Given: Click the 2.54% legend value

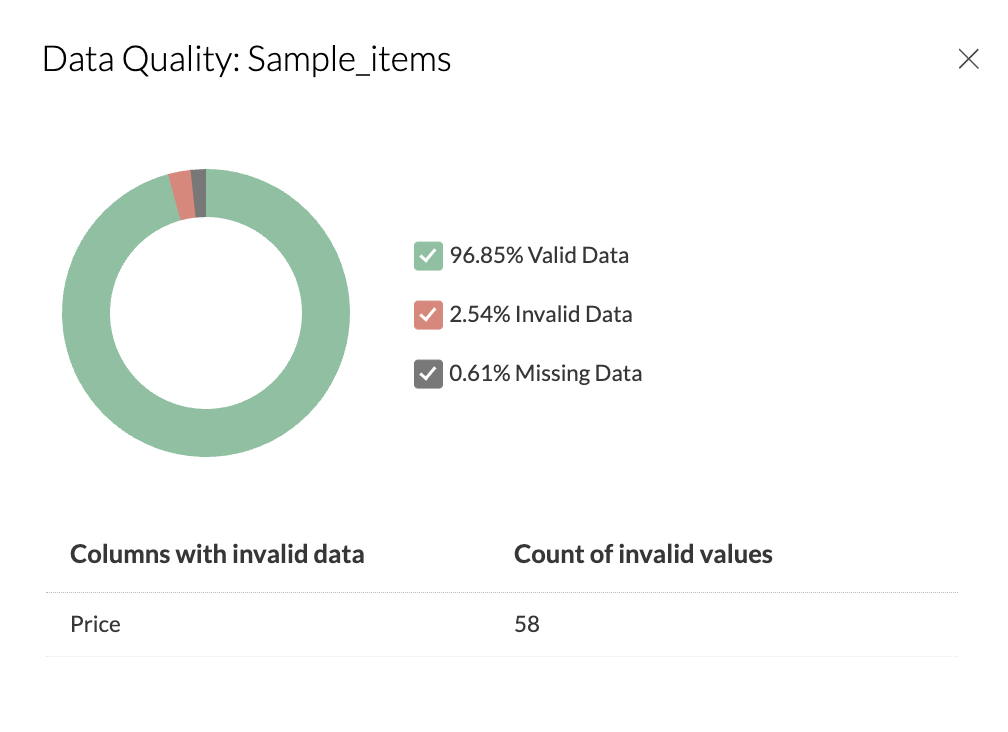Looking at the screenshot, I should [x=480, y=315].
